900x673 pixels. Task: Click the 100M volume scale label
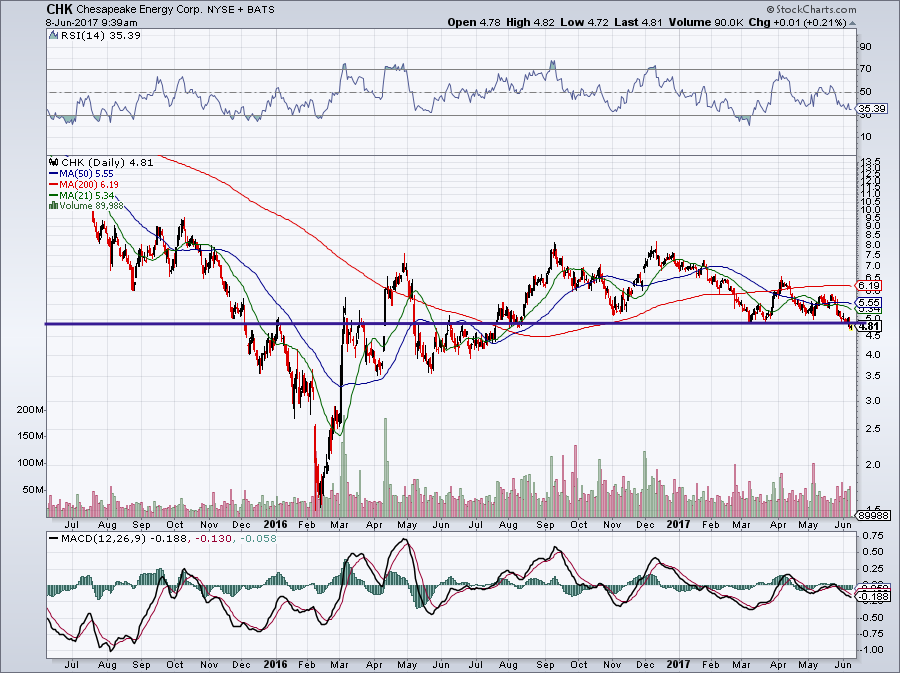pyautogui.click(x=30, y=463)
